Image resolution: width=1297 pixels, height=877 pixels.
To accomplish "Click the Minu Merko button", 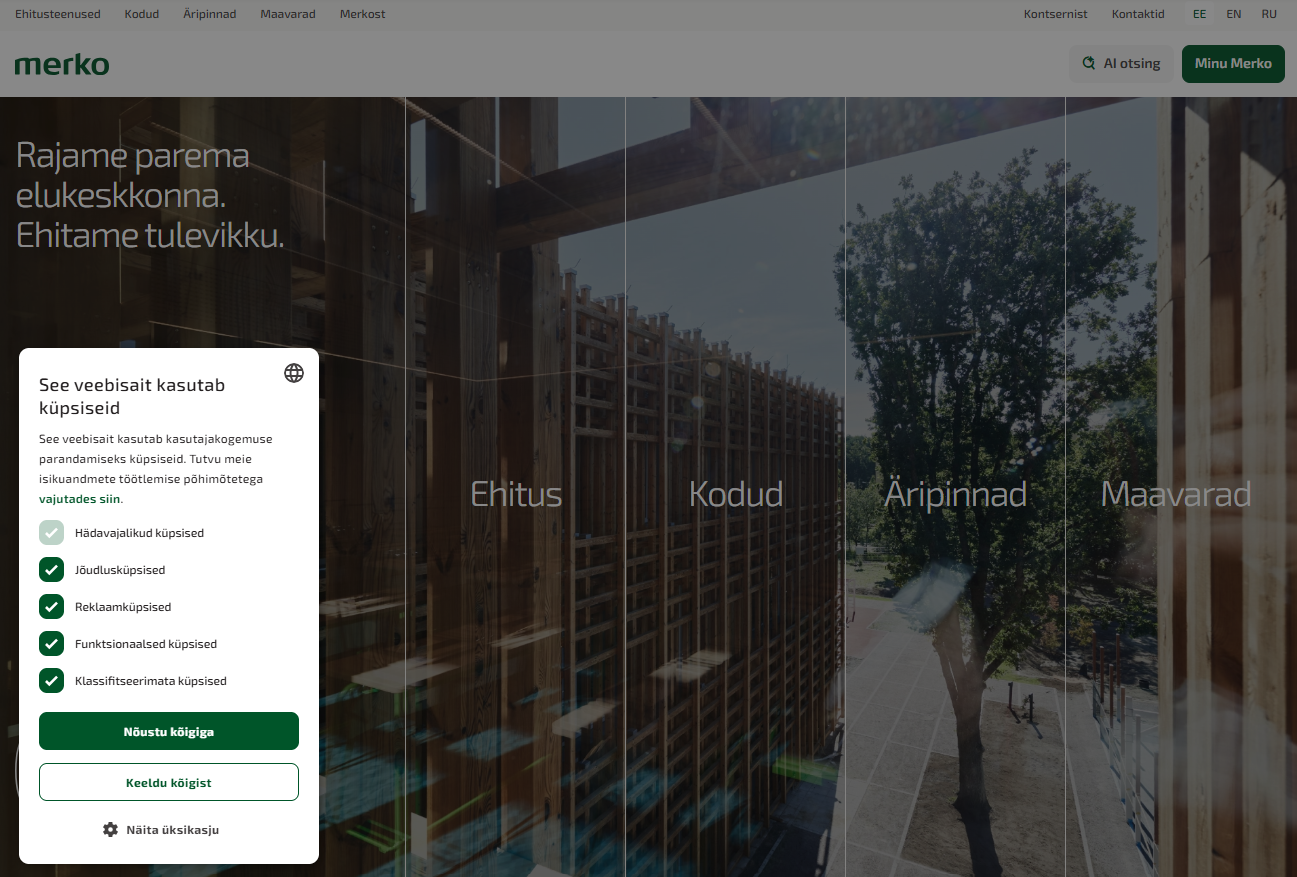I will [1233, 63].
